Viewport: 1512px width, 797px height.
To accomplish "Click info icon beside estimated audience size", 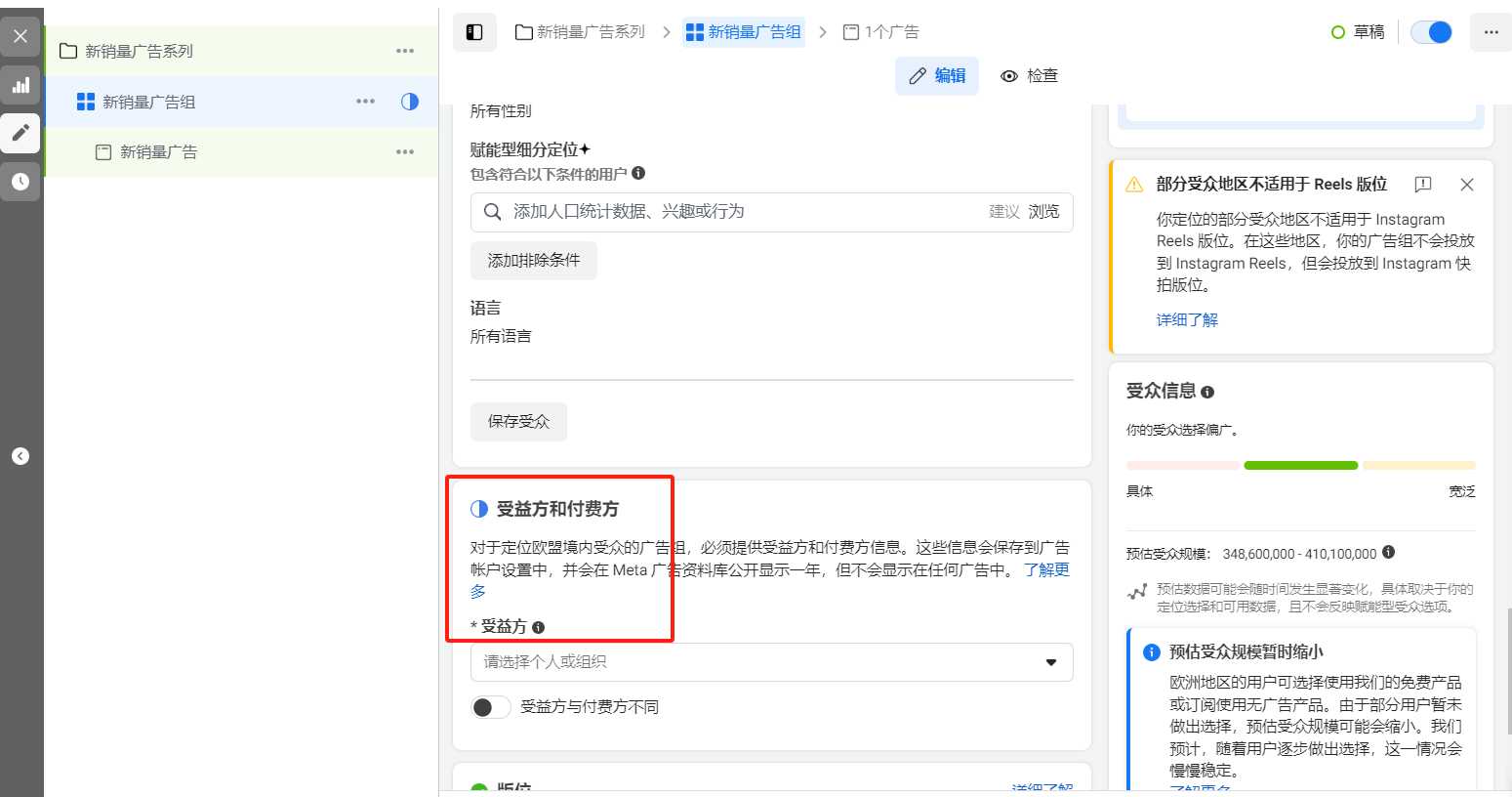I will point(1389,552).
